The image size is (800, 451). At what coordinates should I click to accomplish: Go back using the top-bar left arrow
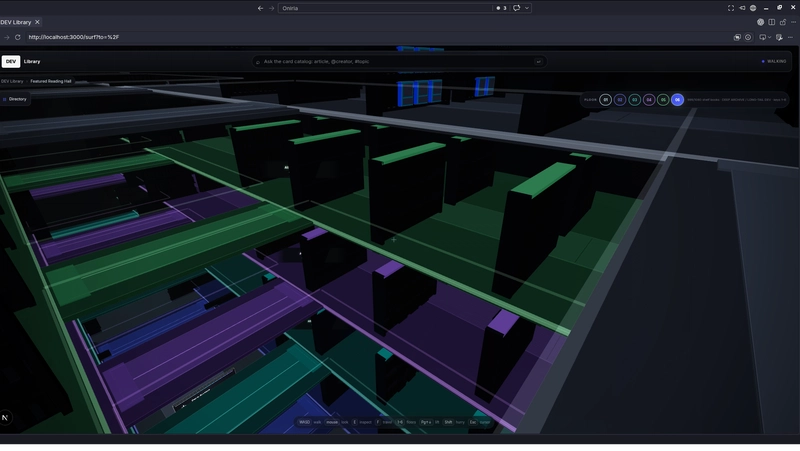[260, 8]
